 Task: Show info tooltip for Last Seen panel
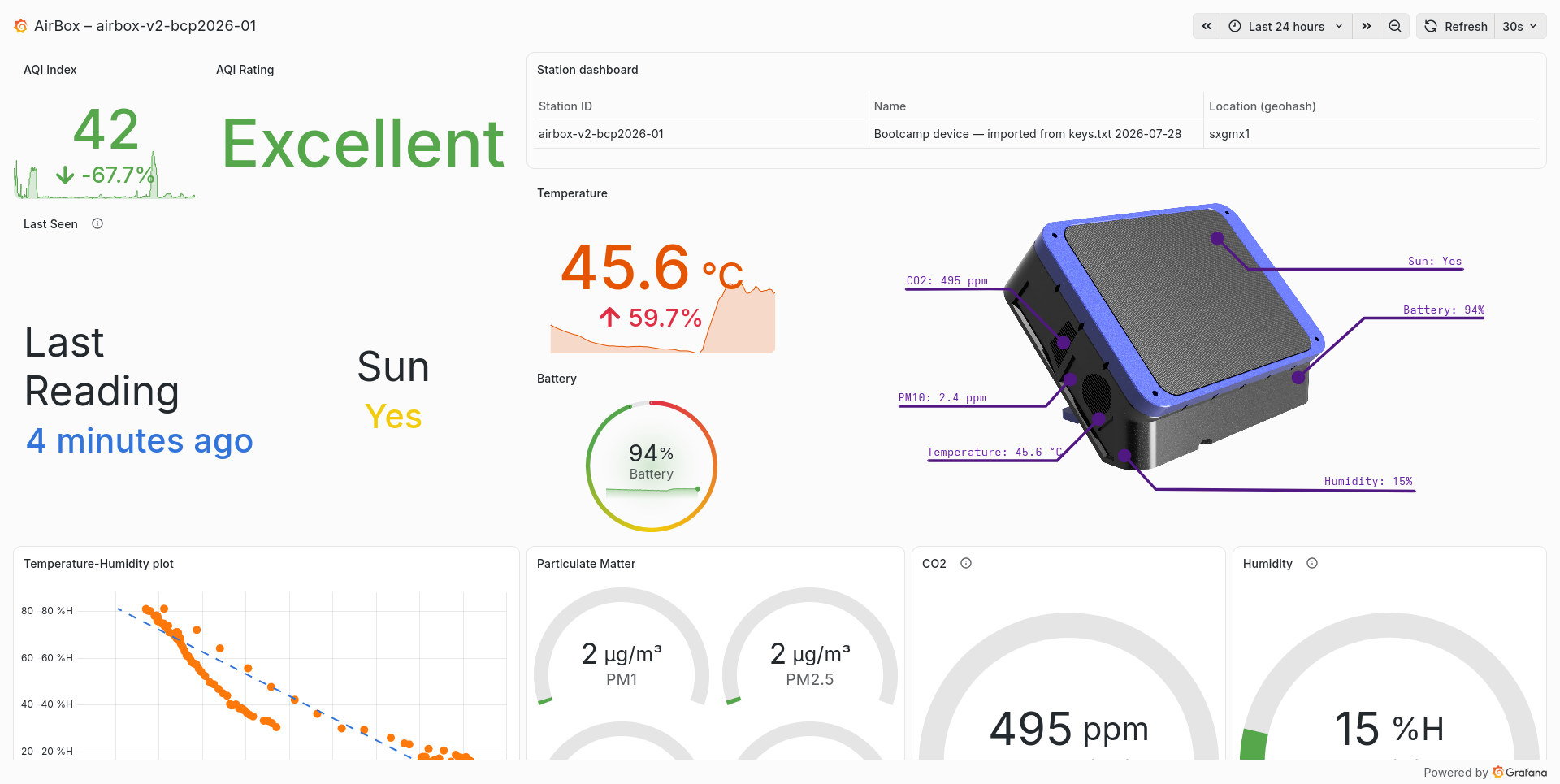point(97,223)
